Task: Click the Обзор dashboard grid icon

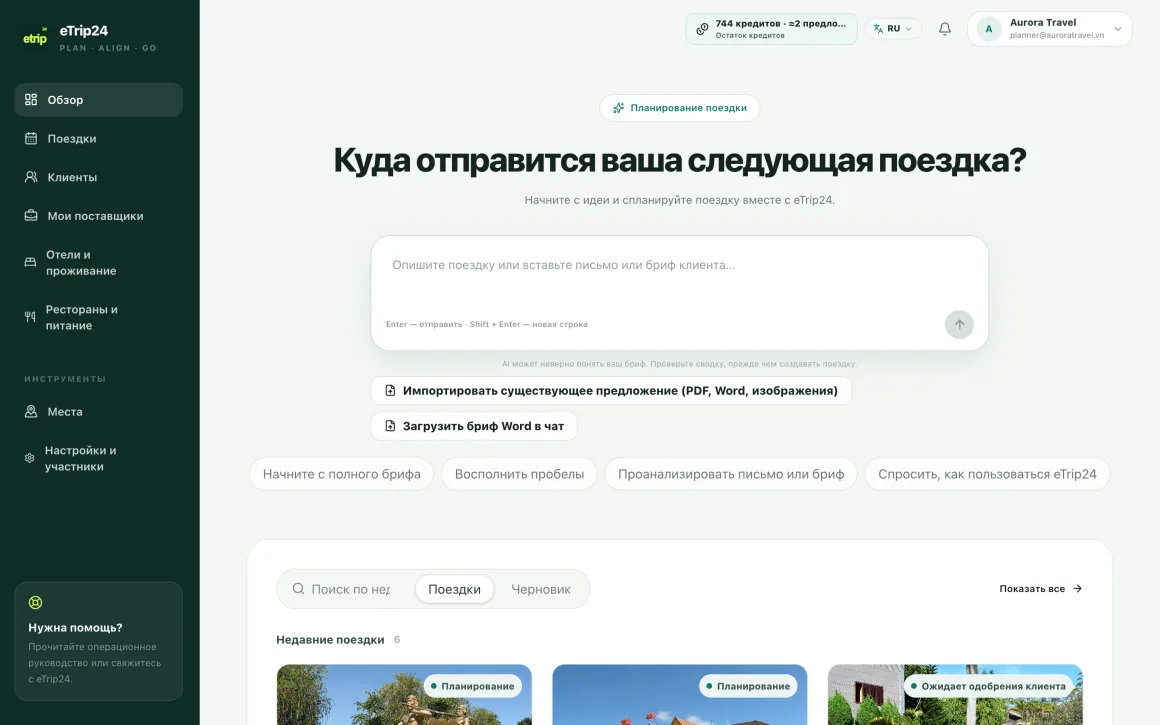Action: coord(31,99)
